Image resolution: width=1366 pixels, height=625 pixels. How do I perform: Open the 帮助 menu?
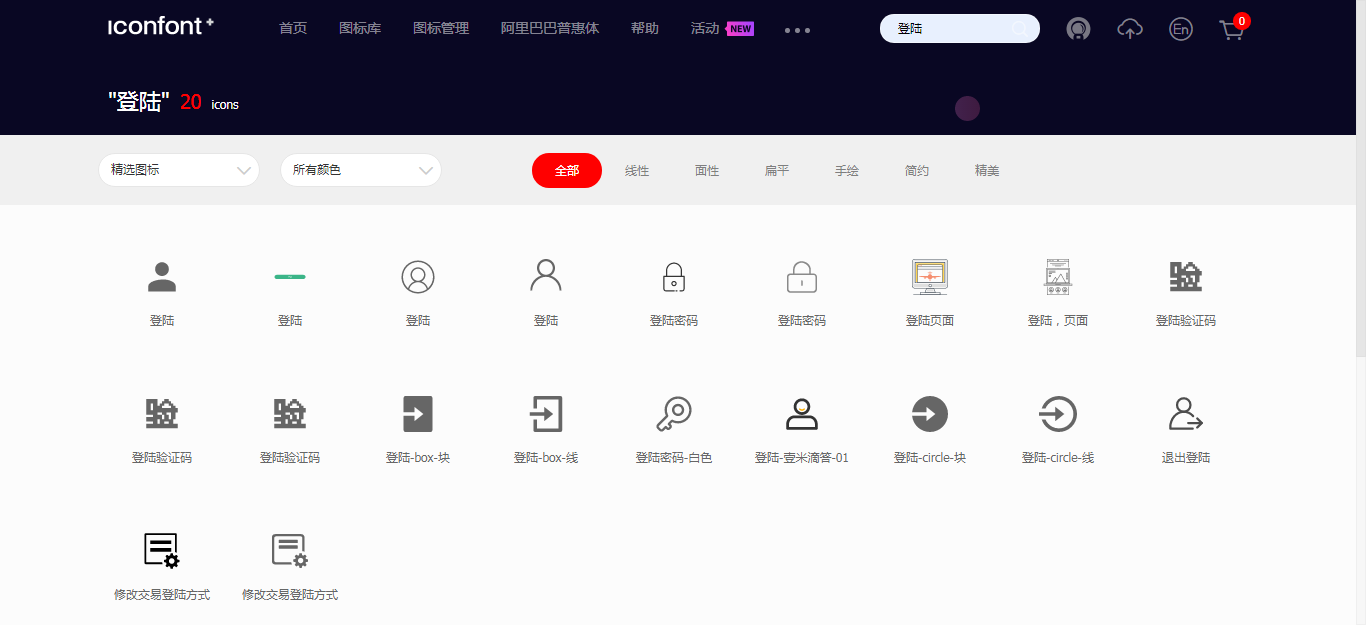click(x=645, y=28)
